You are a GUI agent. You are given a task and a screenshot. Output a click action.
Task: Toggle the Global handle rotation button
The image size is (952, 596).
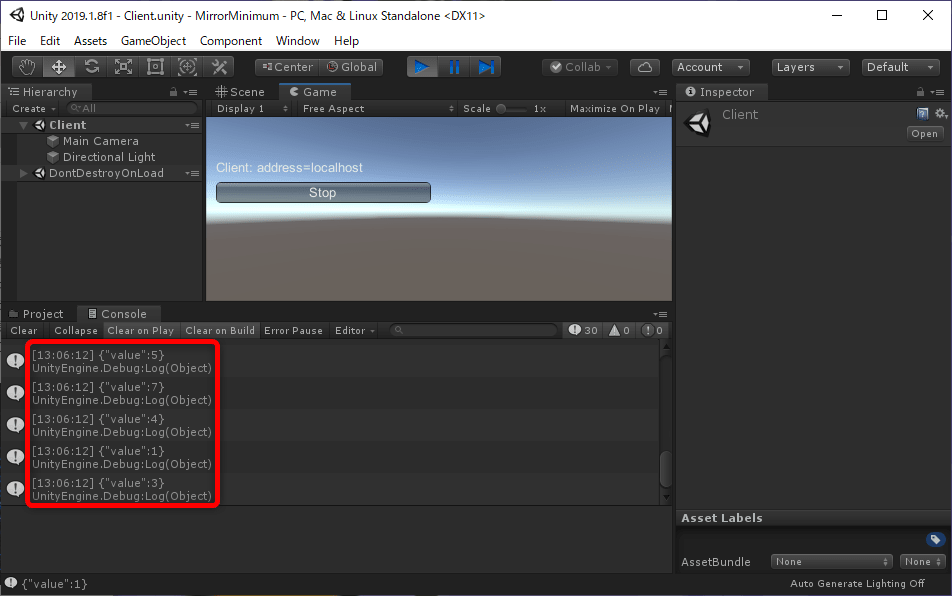pos(352,67)
